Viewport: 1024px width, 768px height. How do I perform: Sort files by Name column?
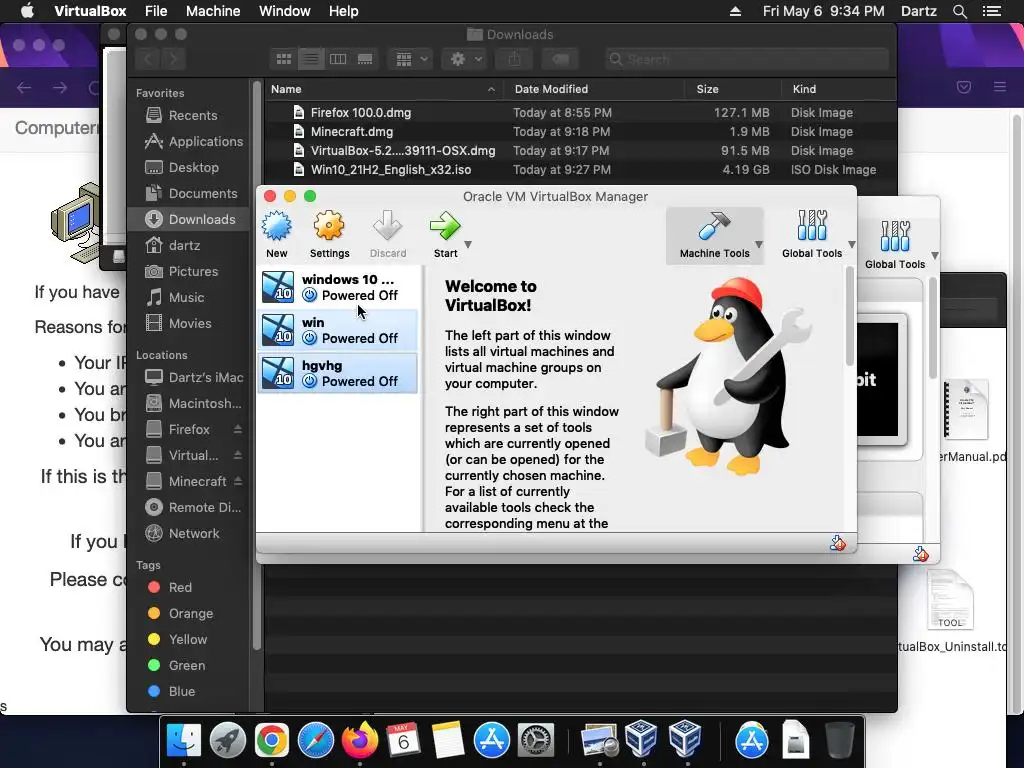[383, 89]
